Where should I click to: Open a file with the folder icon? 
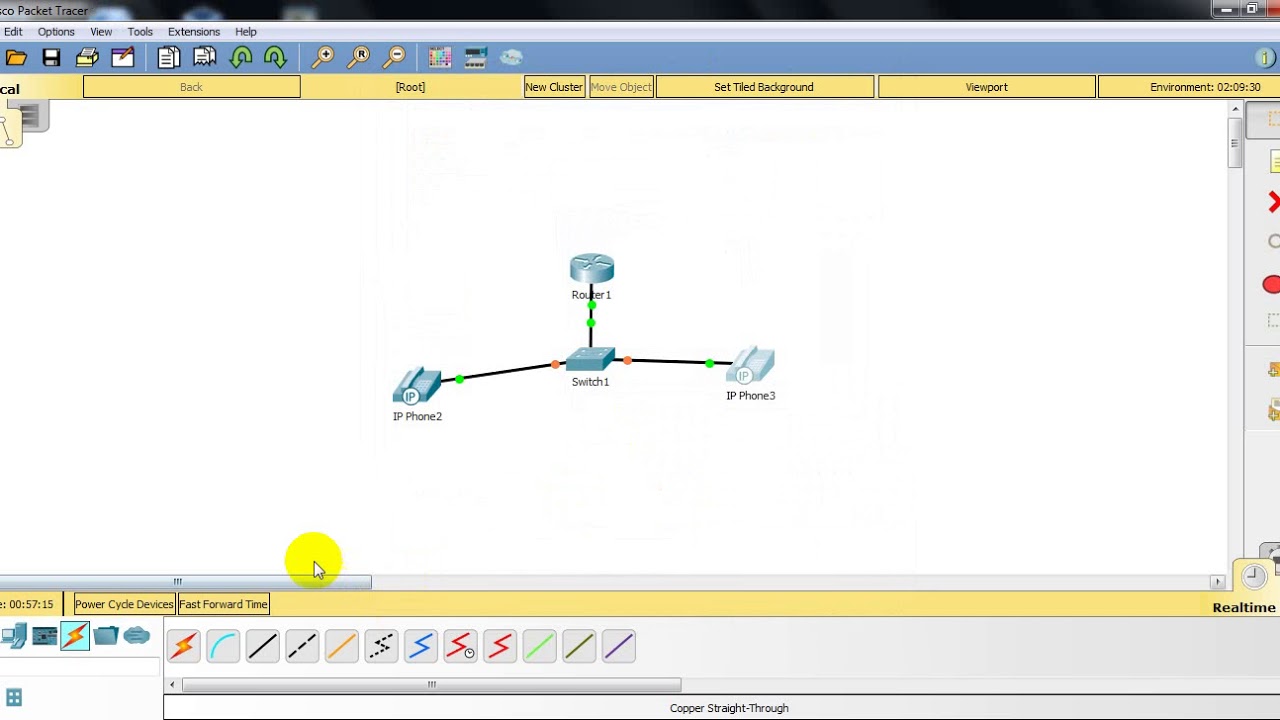(x=16, y=57)
